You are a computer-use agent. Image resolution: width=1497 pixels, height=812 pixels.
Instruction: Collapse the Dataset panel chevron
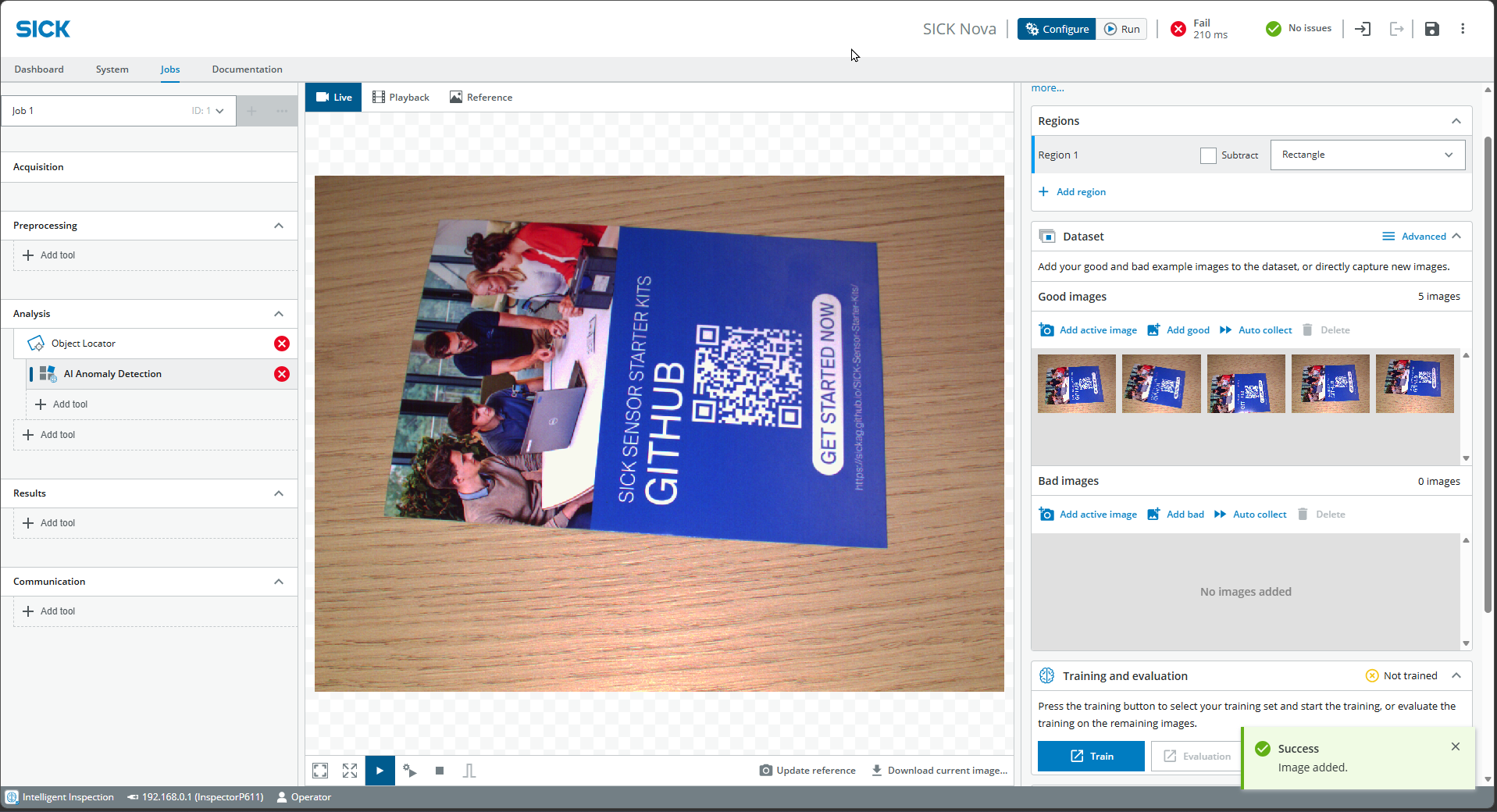pos(1456,237)
